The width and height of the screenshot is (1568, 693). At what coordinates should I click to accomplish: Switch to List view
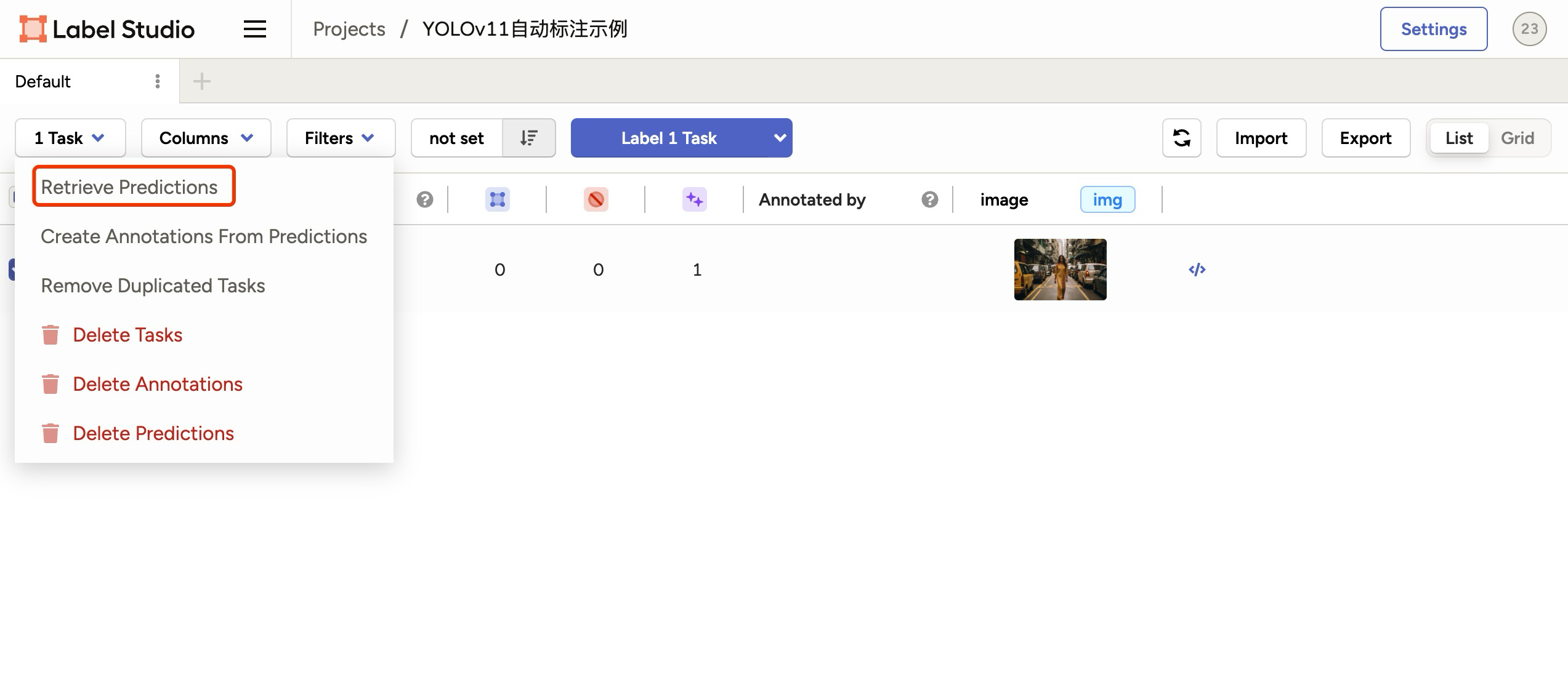point(1458,138)
